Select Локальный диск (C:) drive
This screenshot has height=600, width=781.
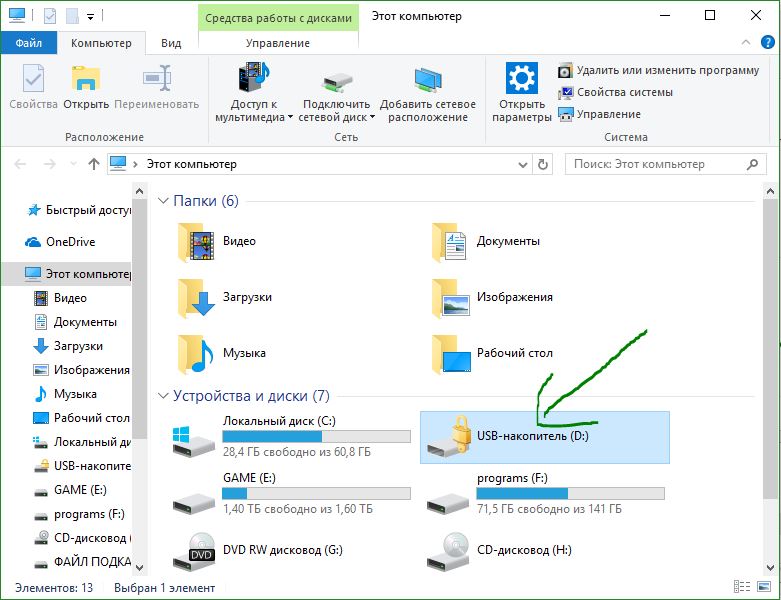point(291,437)
